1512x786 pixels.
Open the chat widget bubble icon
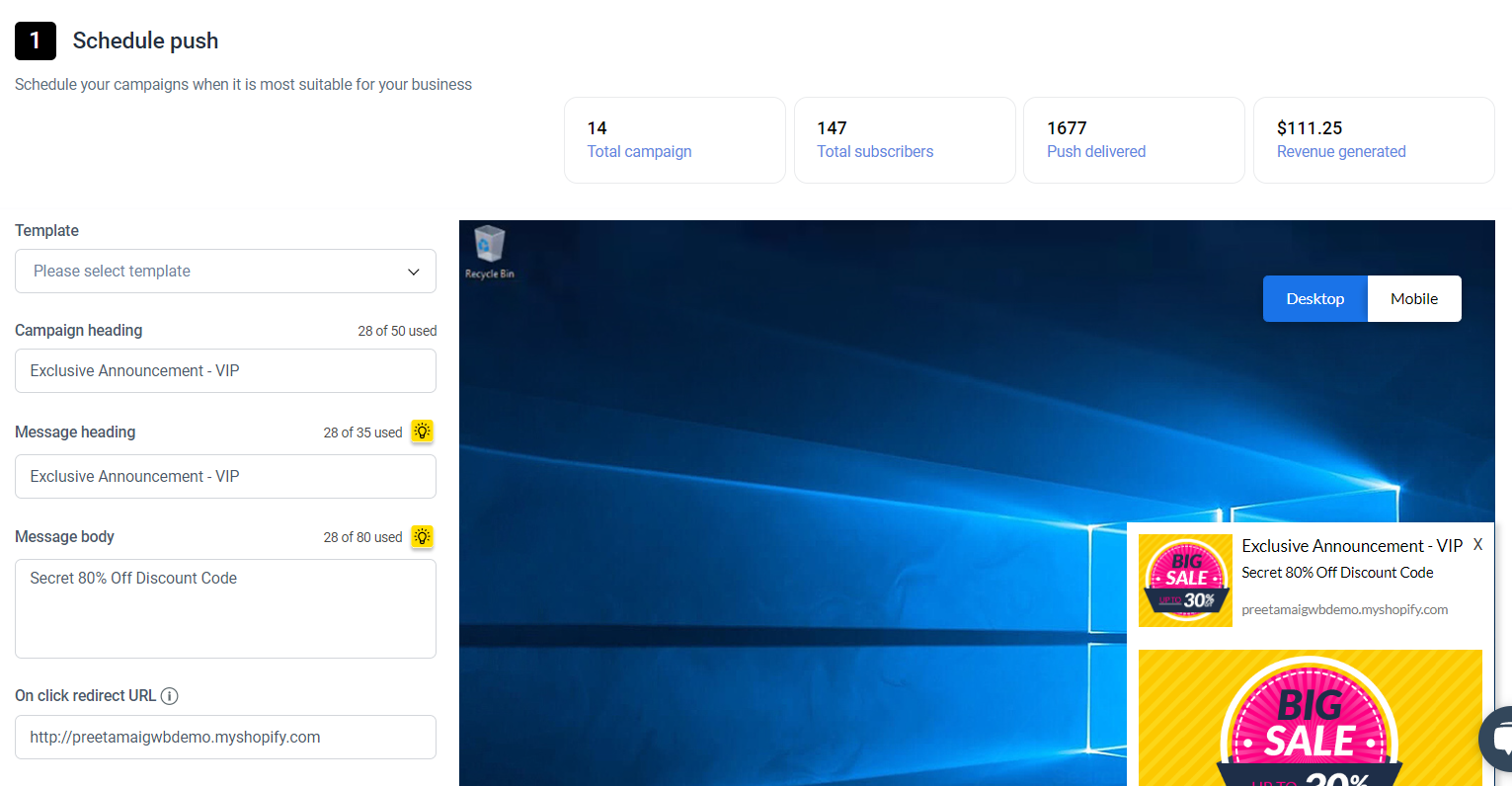[1498, 739]
